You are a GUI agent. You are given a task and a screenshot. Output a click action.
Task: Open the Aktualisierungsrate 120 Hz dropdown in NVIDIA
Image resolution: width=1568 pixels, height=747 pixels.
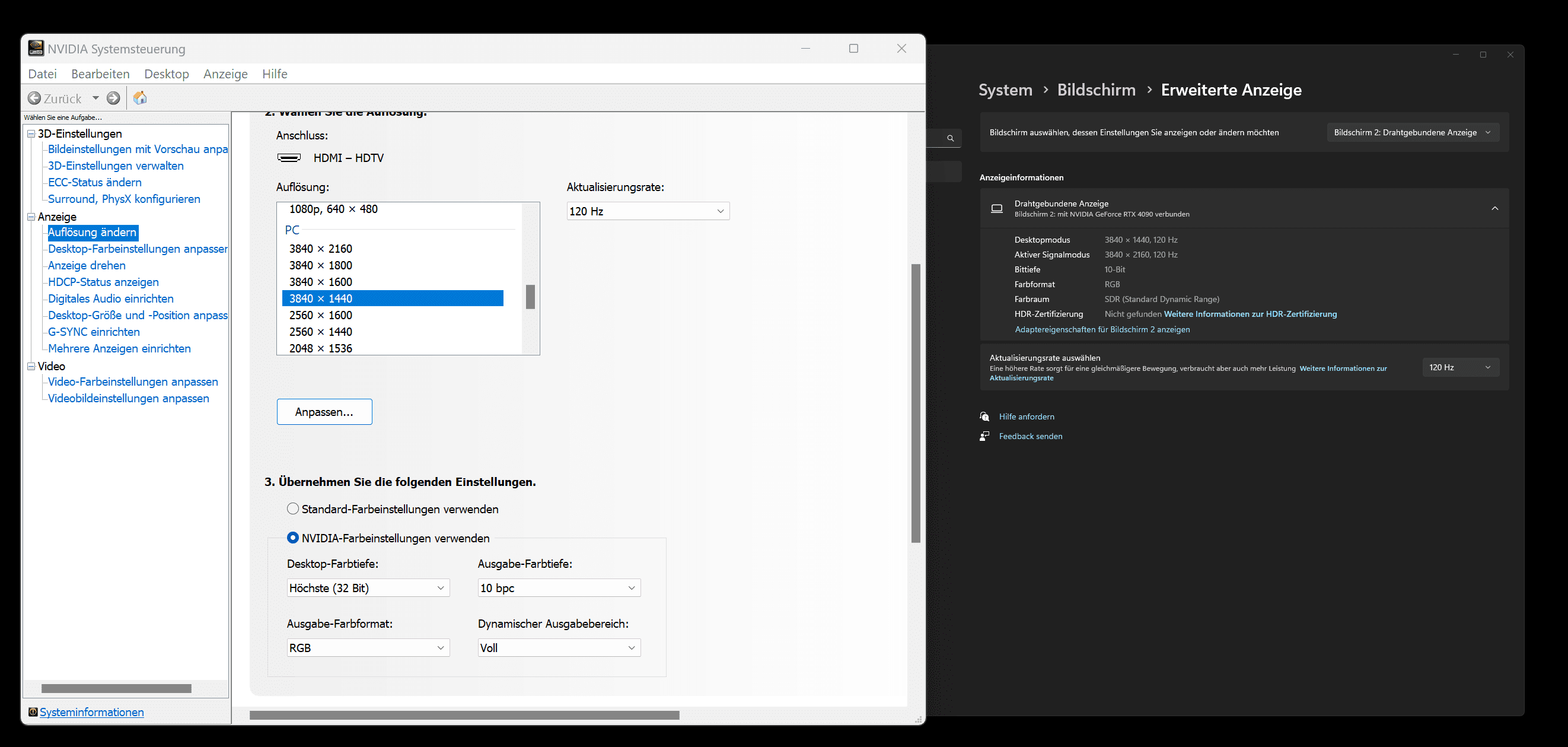[x=648, y=211]
